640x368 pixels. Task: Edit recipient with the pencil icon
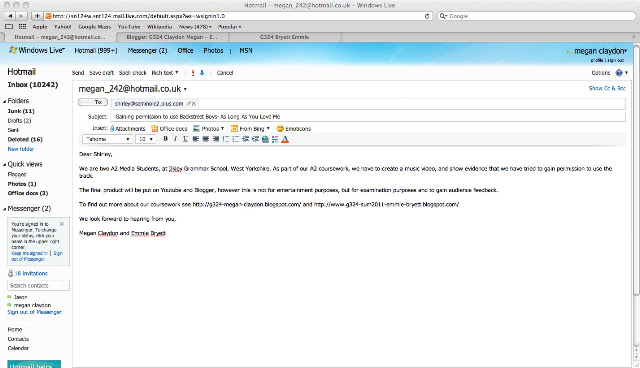click(x=188, y=104)
